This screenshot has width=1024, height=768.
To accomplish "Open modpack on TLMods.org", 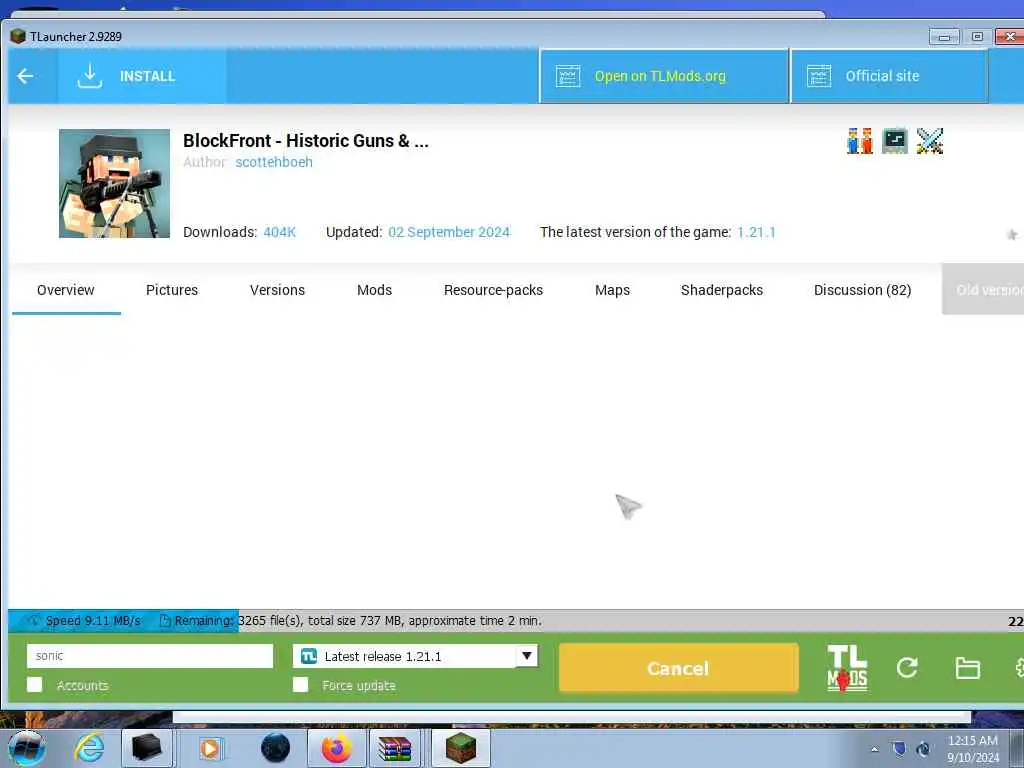I will [x=664, y=76].
